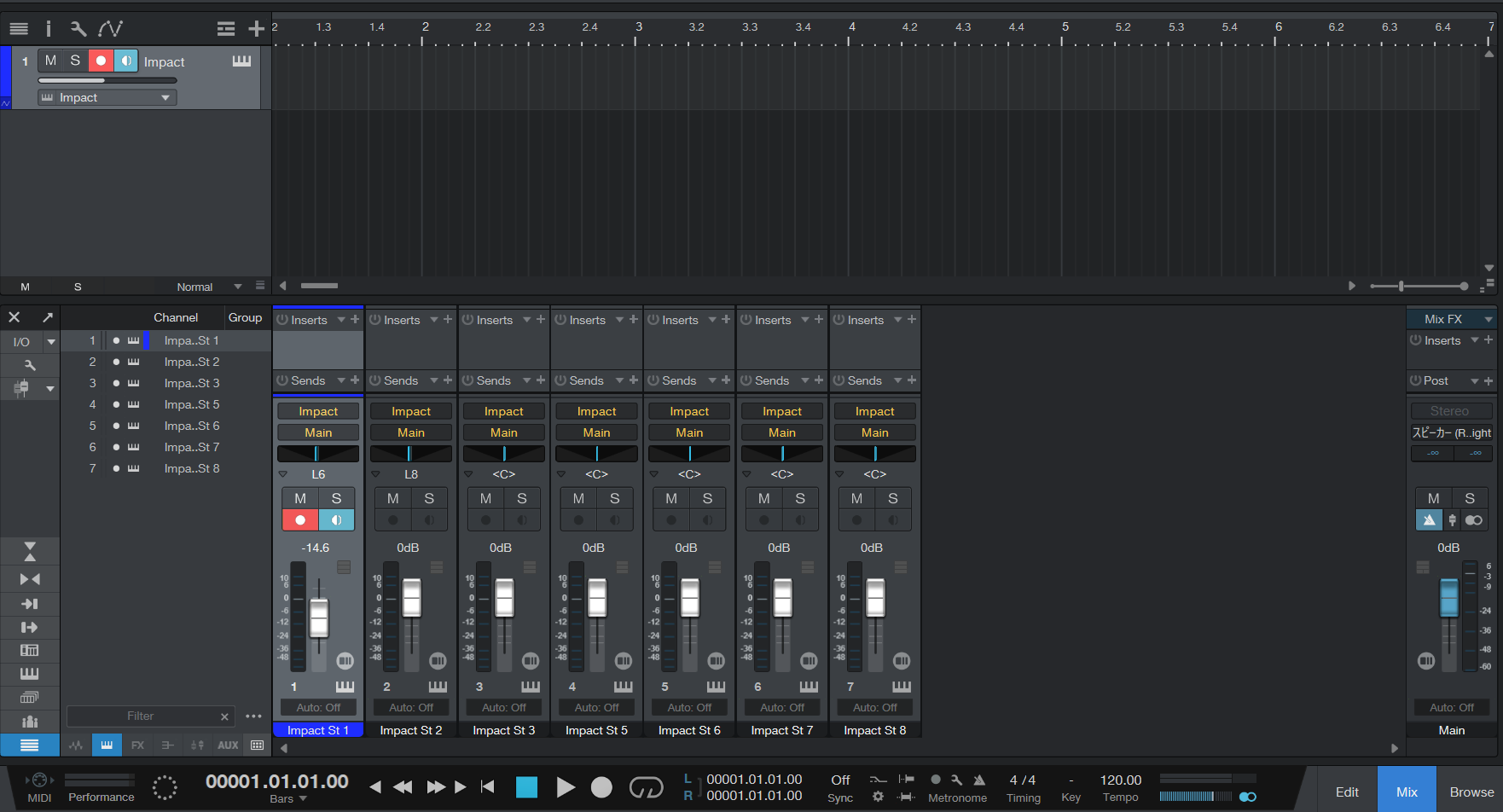Solo the Impact St 3 channel
The width and height of the screenshot is (1503, 812).
522,498
